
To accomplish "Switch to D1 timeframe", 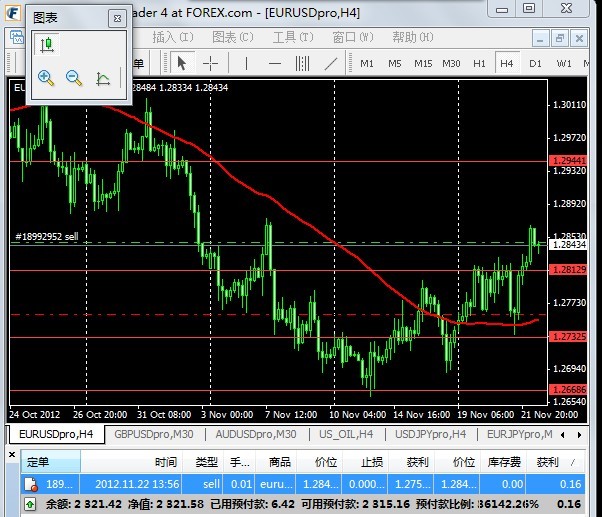I will [535, 63].
